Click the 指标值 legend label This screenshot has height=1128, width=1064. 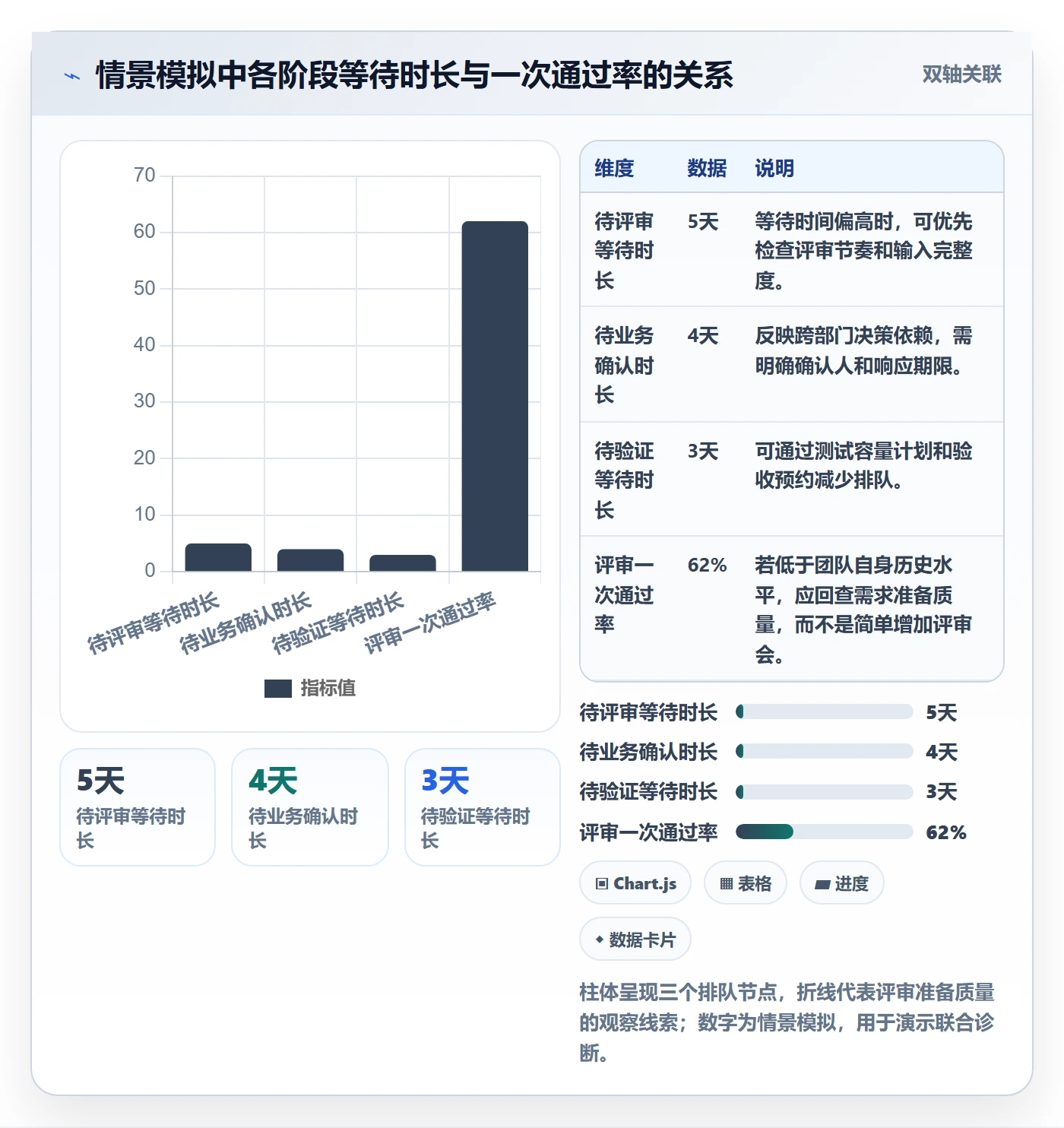(328, 689)
